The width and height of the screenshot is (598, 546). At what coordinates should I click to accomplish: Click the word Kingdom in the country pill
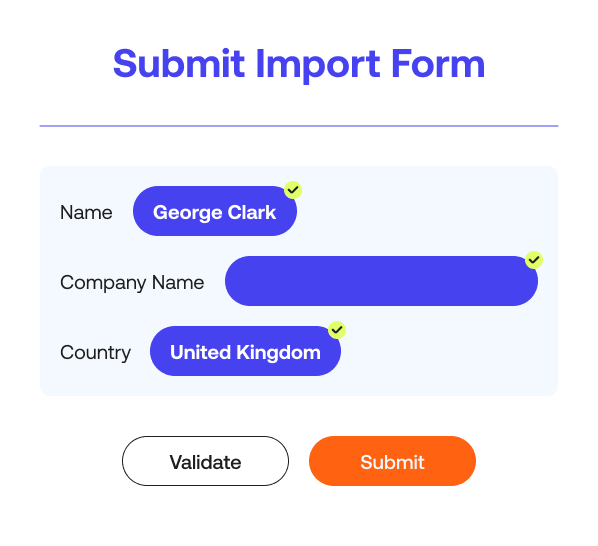[278, 353]
